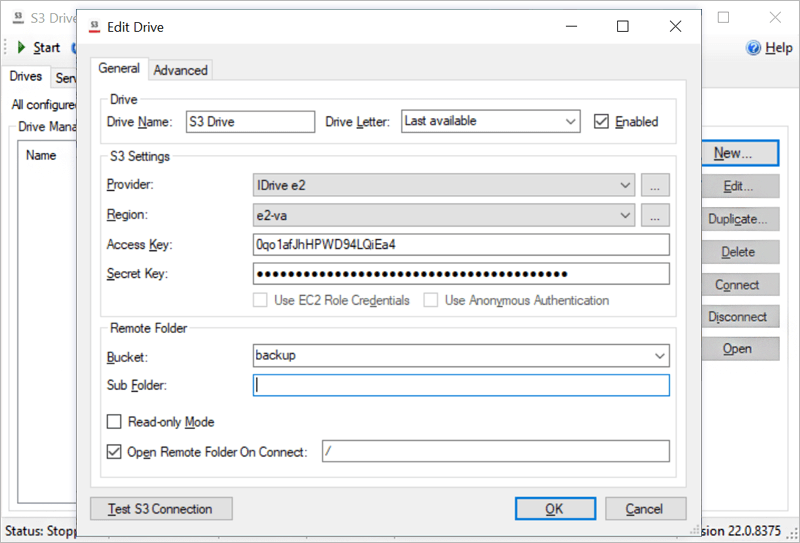Close the Edit Drive dialog
The image size is (800, 543).
coord(676,26)
